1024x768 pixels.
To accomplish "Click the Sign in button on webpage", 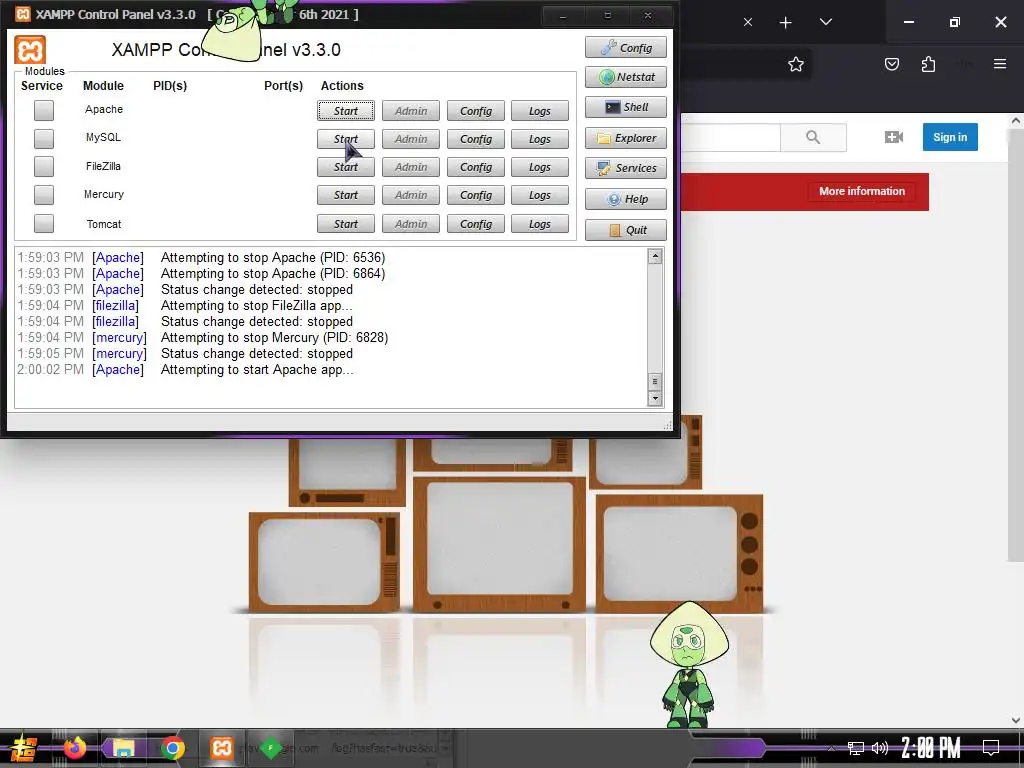I will [950, 137].
